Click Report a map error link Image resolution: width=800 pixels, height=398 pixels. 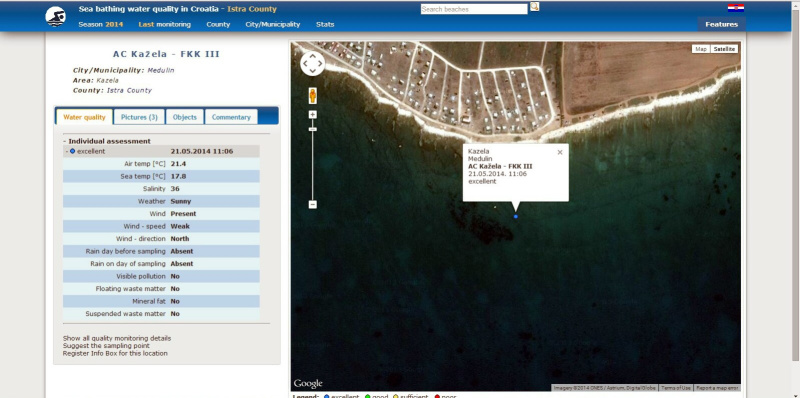point(717,388)
